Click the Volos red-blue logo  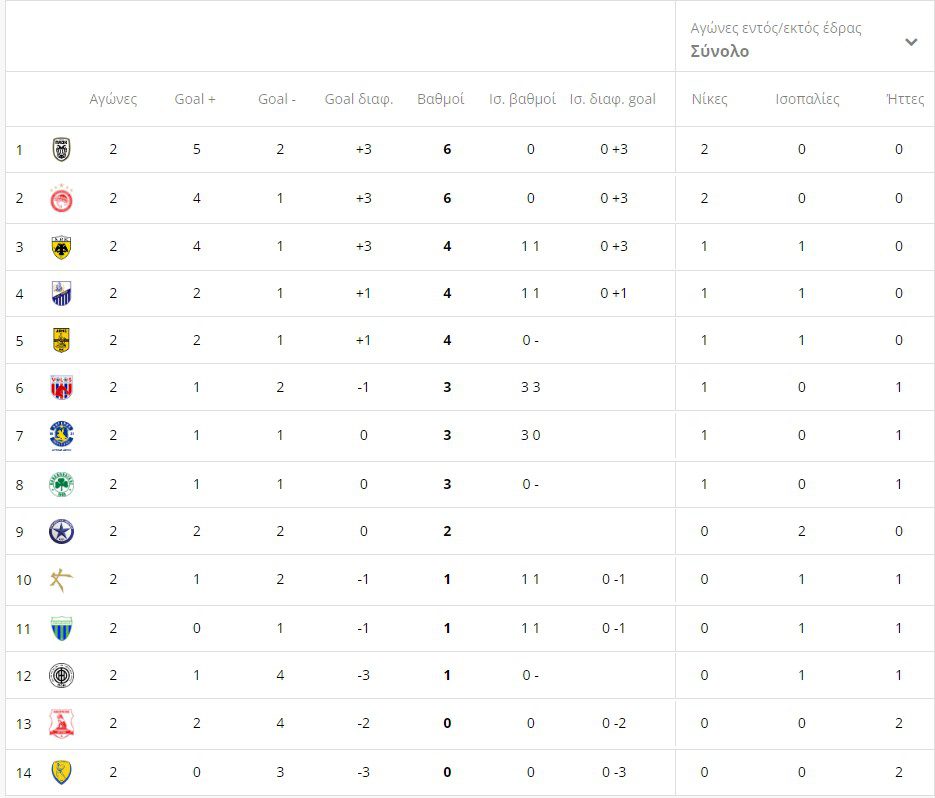pyautogui.click(x=61, y=387)
